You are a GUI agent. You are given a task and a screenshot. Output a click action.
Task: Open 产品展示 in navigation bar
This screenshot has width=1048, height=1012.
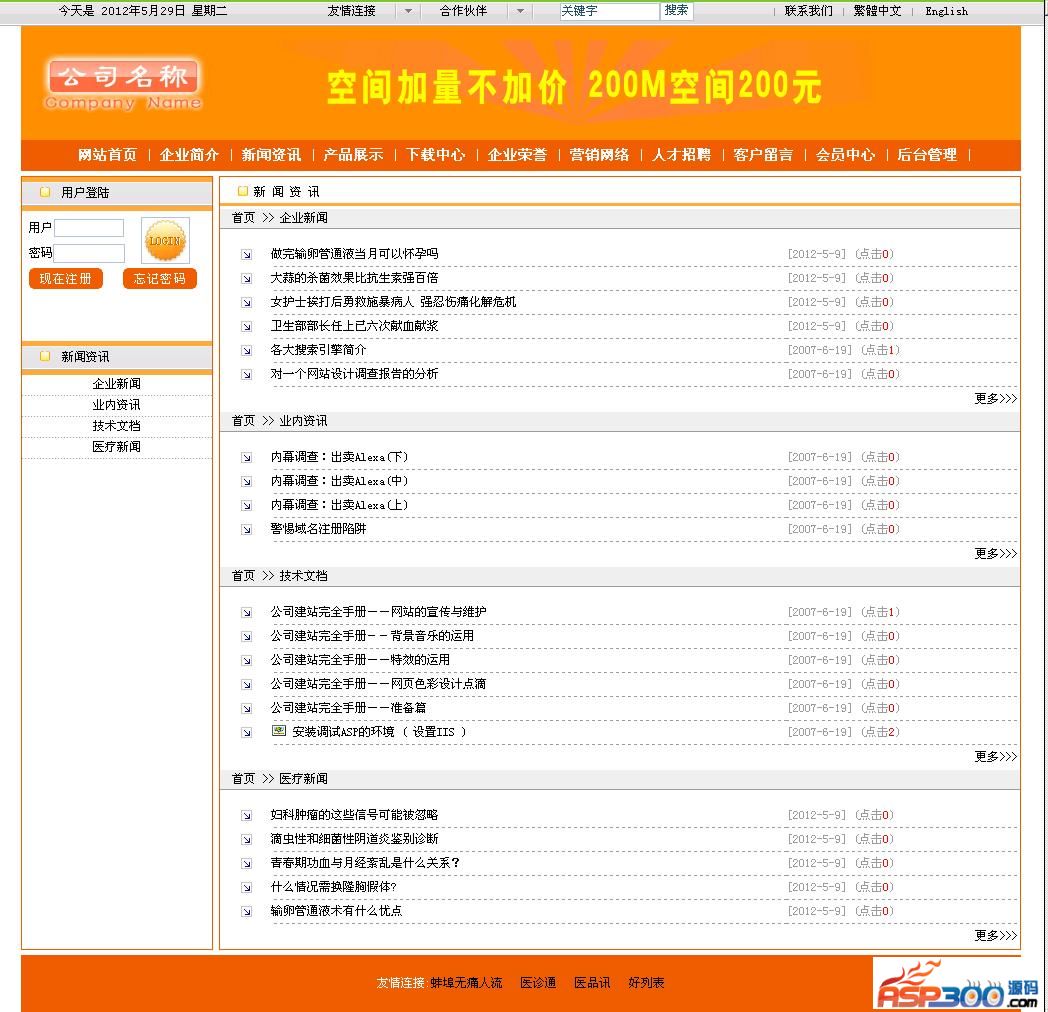(x=354, y=155)
